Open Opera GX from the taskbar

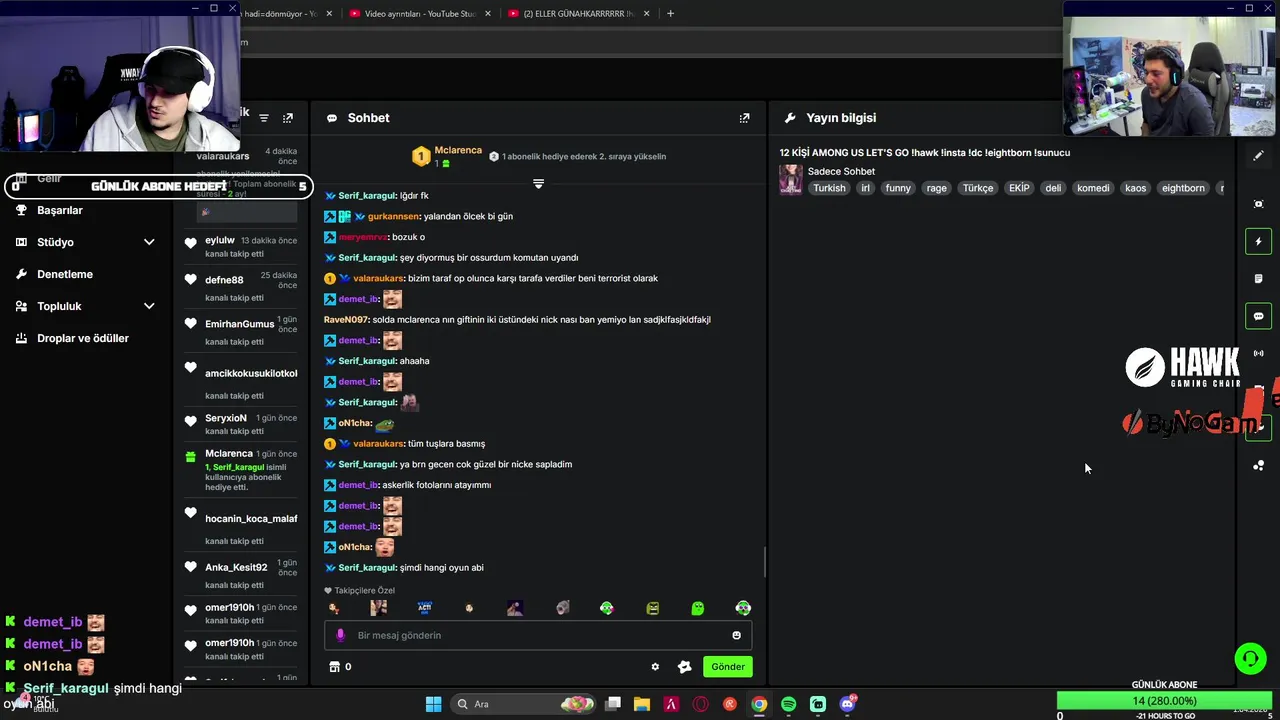point(701,704)
